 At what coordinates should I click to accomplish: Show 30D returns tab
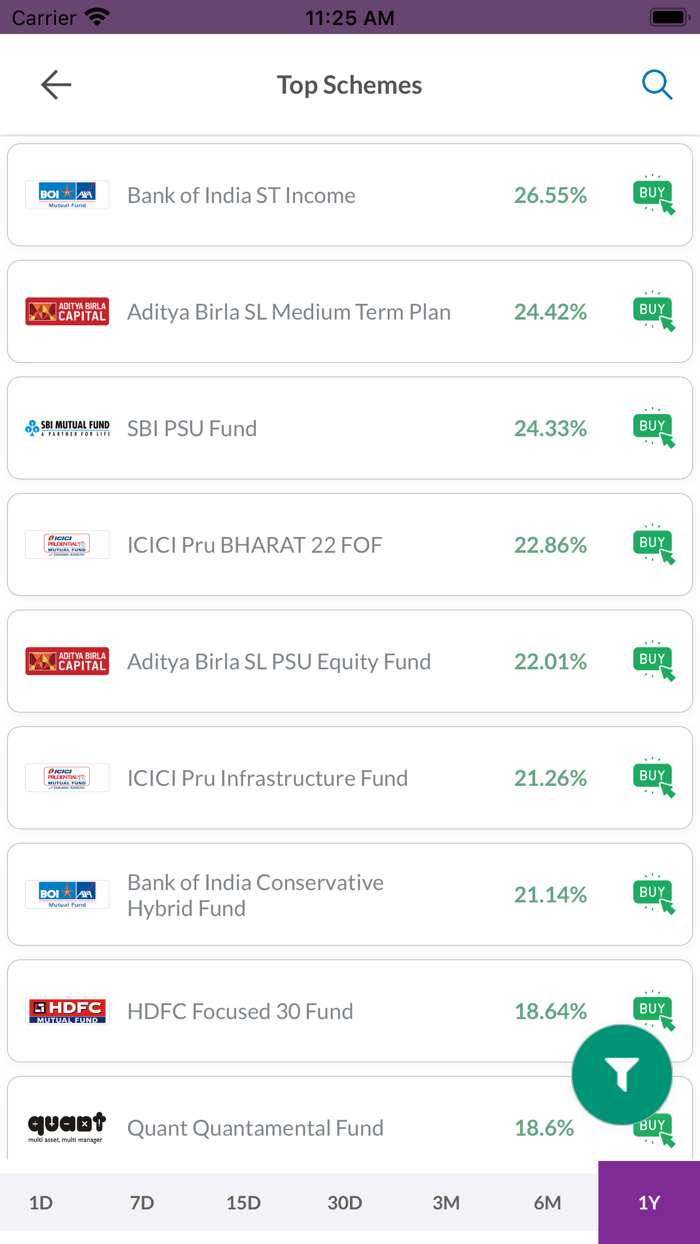[x=345, y=1202]
